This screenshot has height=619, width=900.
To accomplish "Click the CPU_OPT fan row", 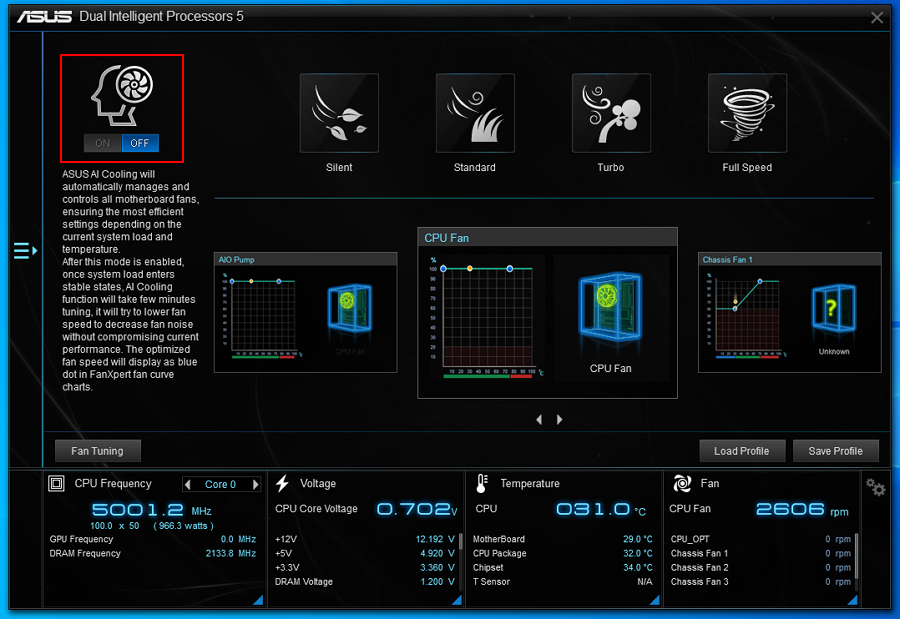I will (761, 539).
